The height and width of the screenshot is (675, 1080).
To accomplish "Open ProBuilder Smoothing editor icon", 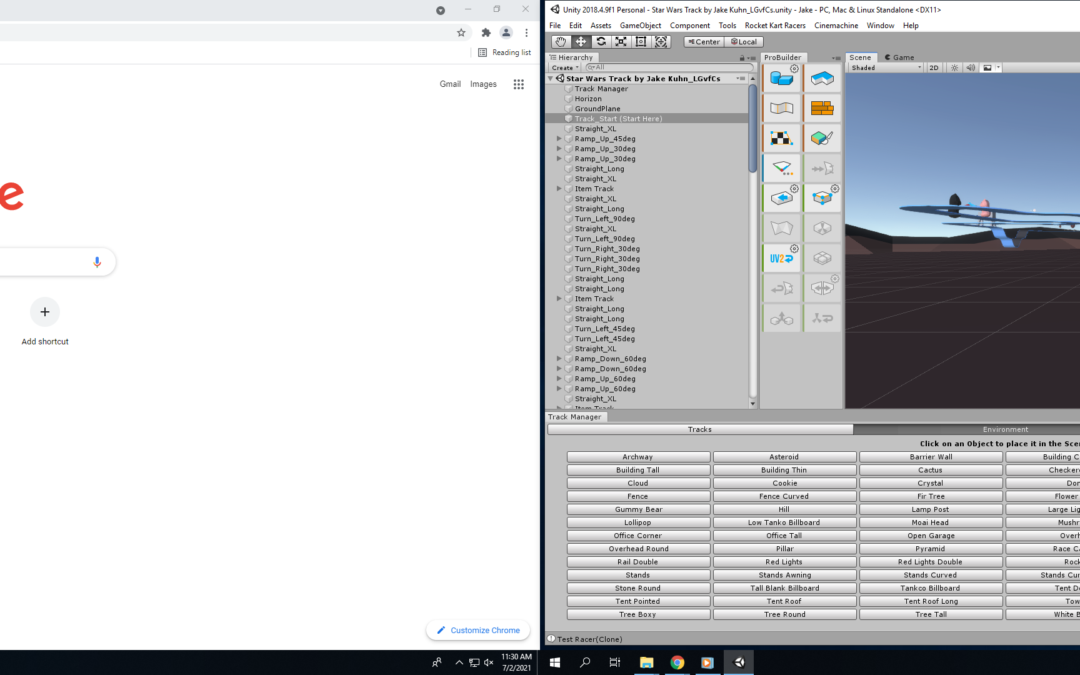I will pyautogui.click(x=781, y=108).
